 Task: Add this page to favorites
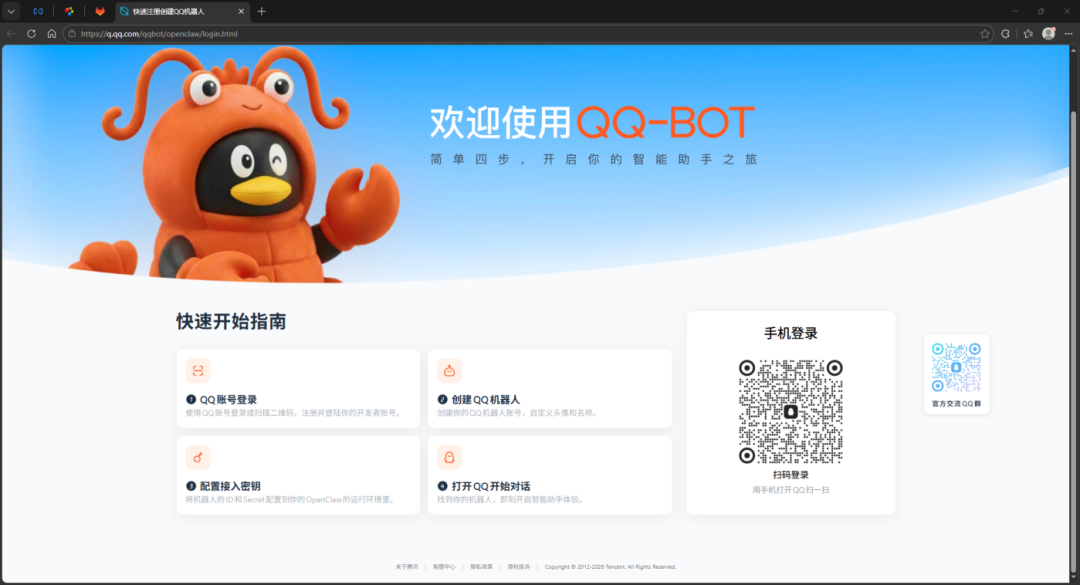coord(985,34)
